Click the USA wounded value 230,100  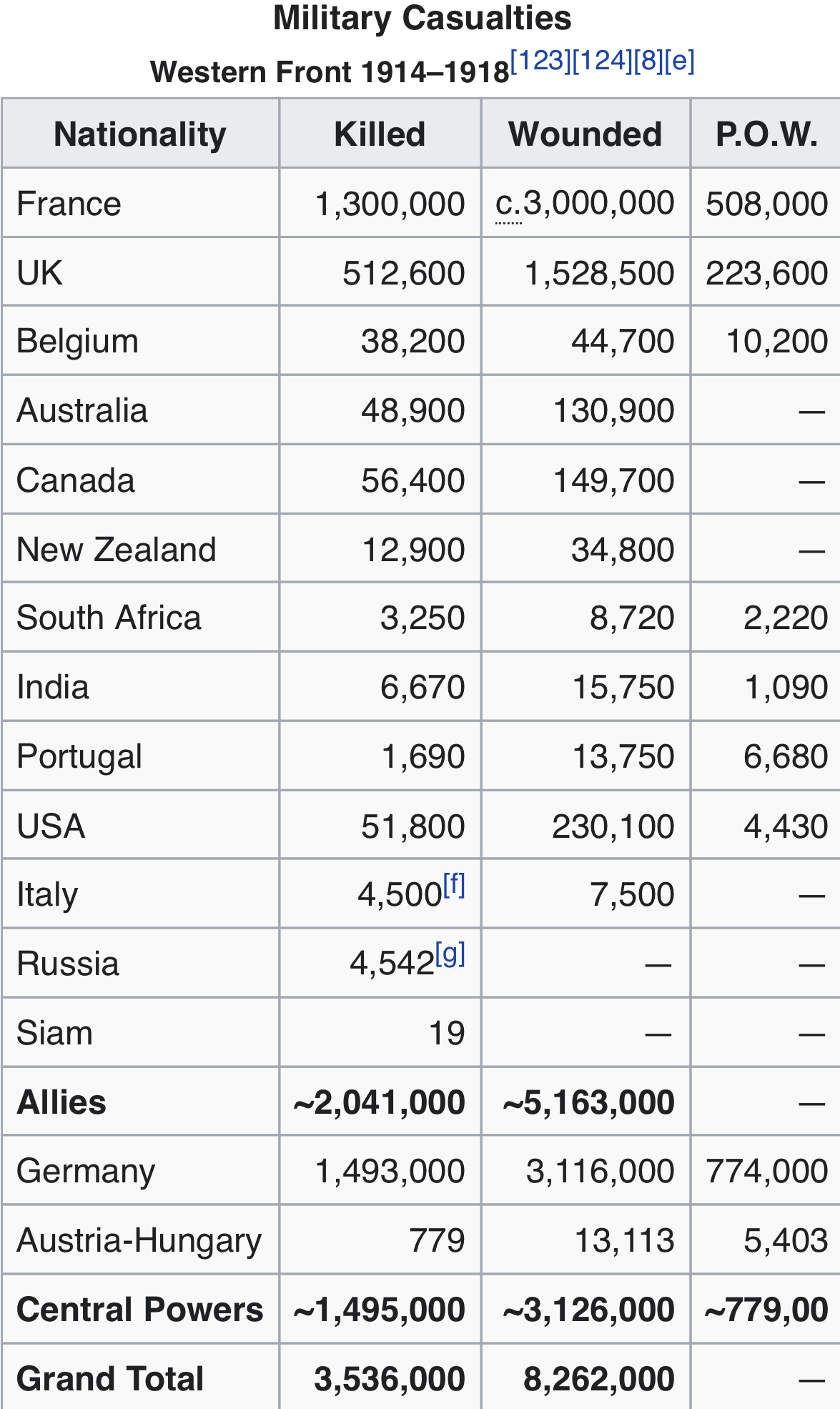click(613, 826)
